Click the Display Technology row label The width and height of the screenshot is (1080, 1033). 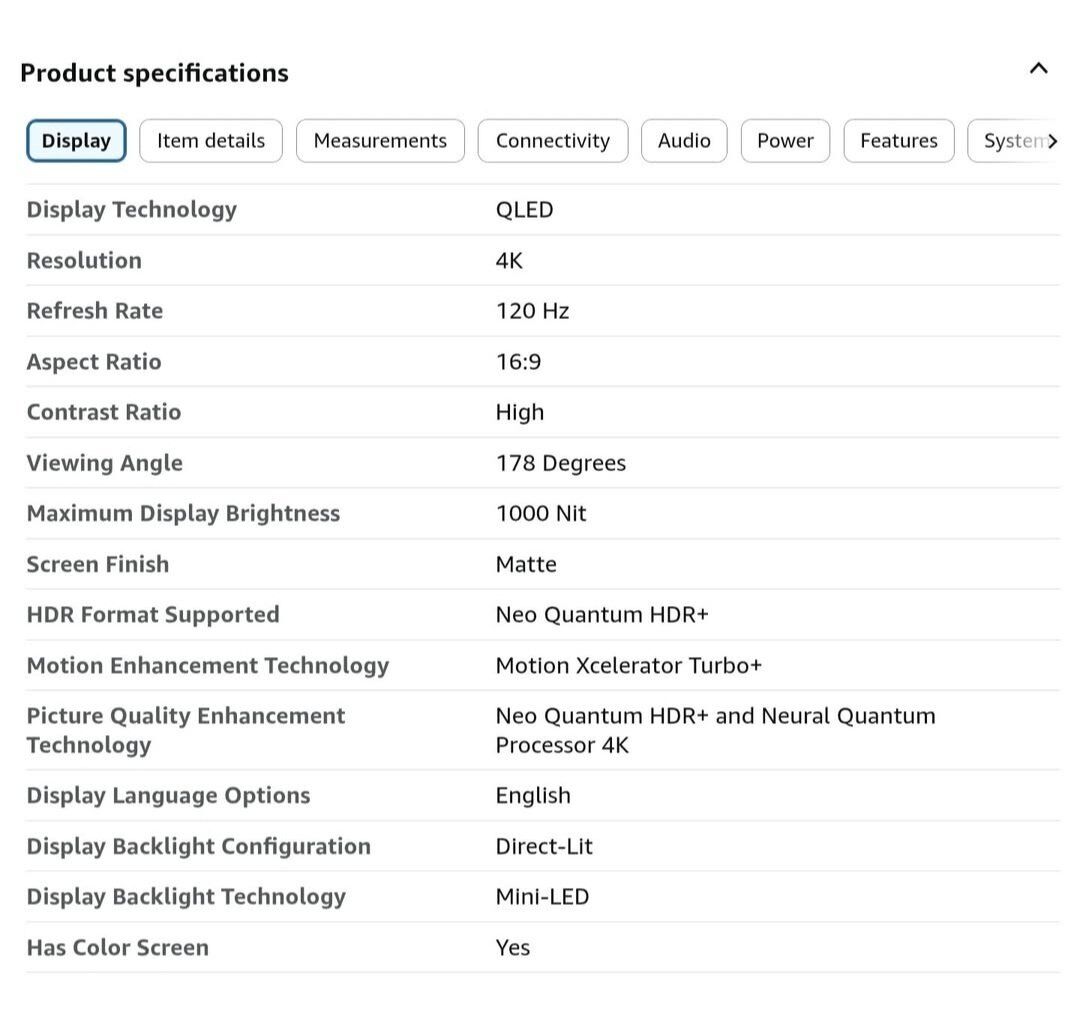[x=132, y=209]
